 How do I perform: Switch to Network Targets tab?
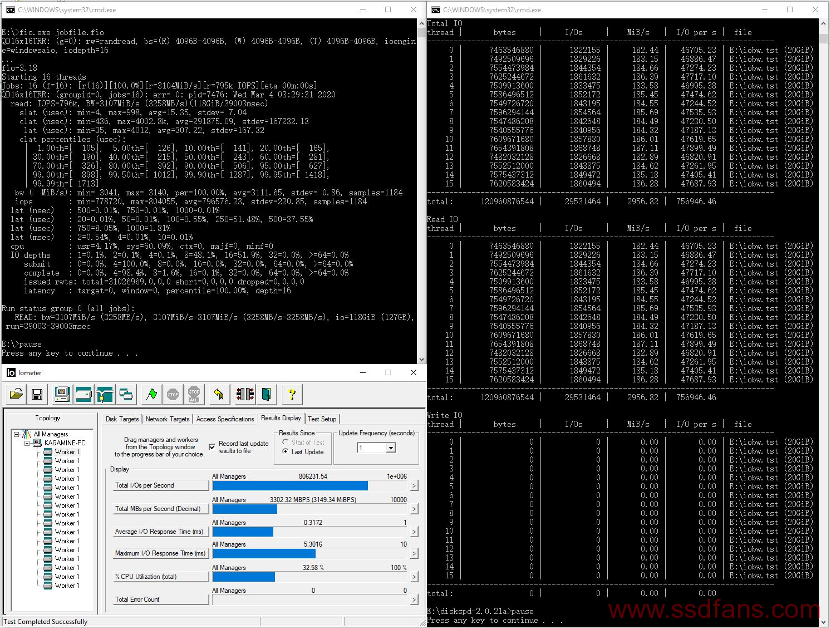167,419
